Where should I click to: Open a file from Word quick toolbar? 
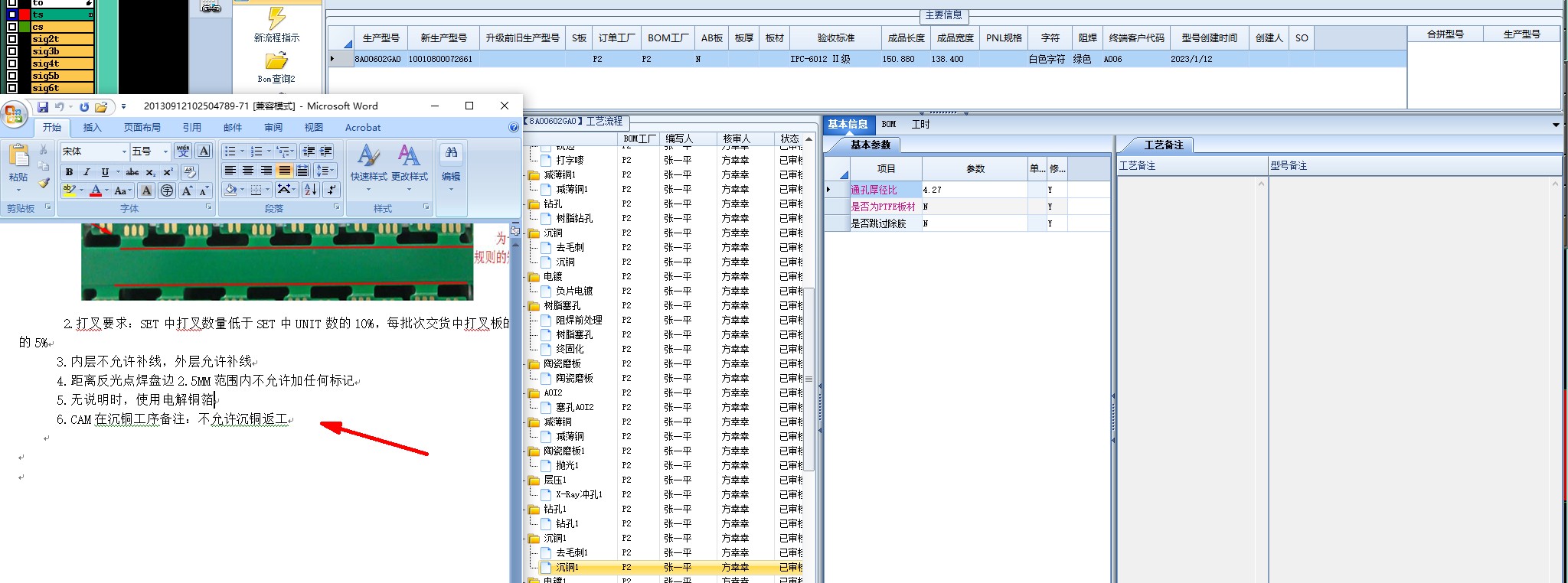point(101,107)
